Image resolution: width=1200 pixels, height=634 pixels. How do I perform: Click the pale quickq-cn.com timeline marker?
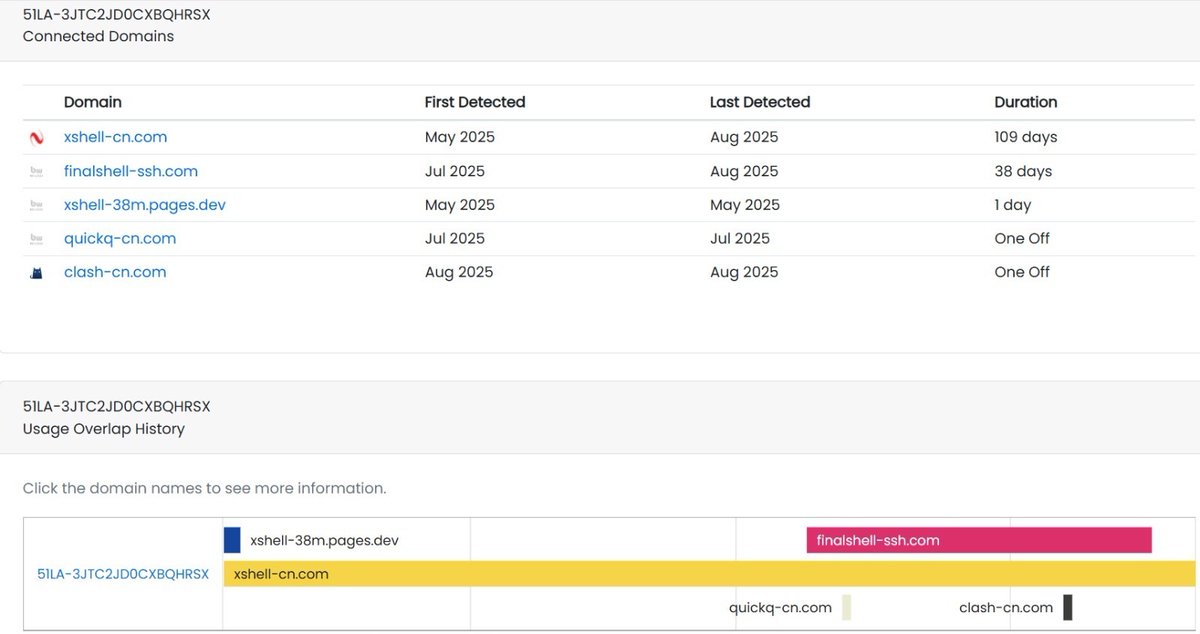846,607
